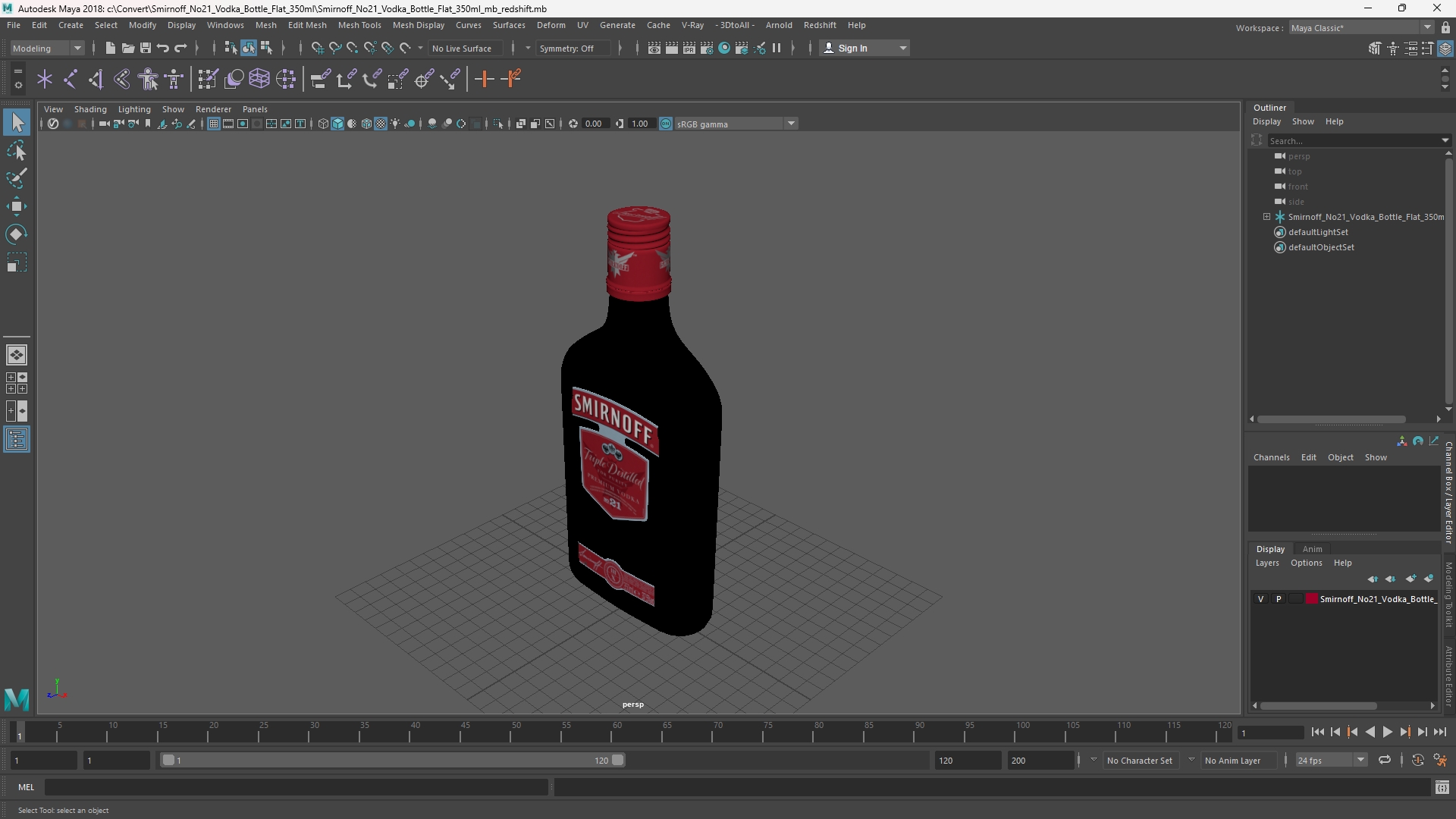
Task: Switch to the Anim layer tab
Action: point(1312,549)
